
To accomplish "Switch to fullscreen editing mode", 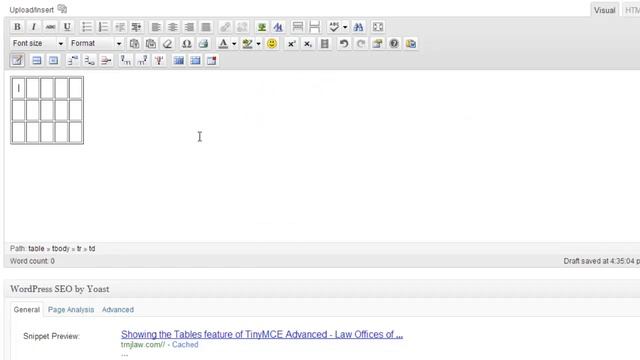I will coord(378,27).
